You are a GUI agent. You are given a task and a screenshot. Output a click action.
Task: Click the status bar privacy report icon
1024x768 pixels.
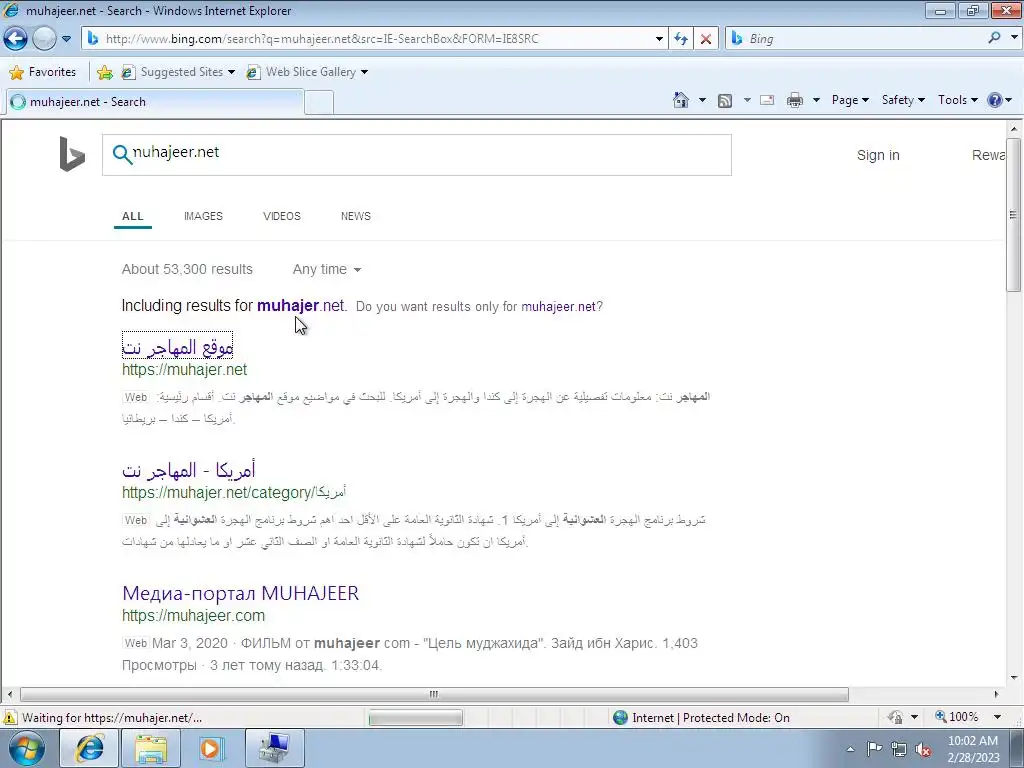click(895, 717)
